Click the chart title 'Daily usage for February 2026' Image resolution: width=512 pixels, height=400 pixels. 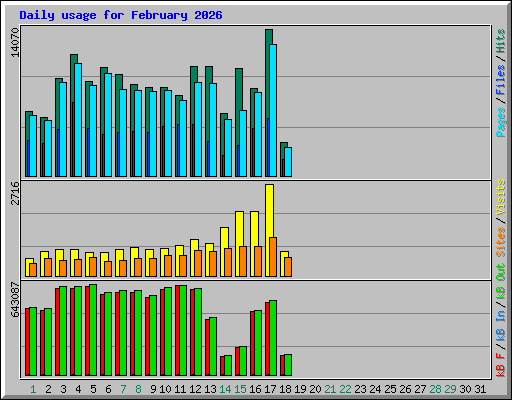point(121,15)
